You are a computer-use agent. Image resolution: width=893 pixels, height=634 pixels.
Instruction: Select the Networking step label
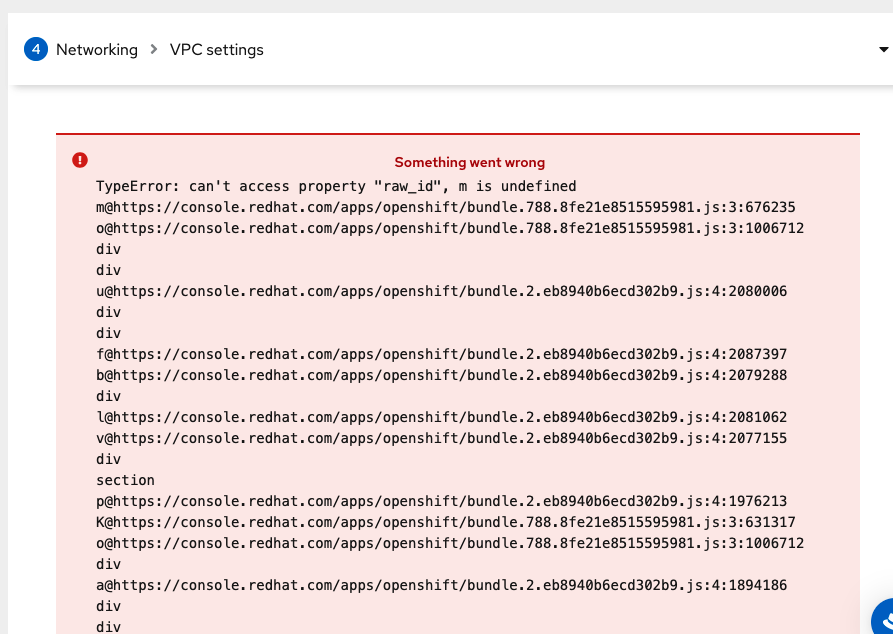(97, 49)
